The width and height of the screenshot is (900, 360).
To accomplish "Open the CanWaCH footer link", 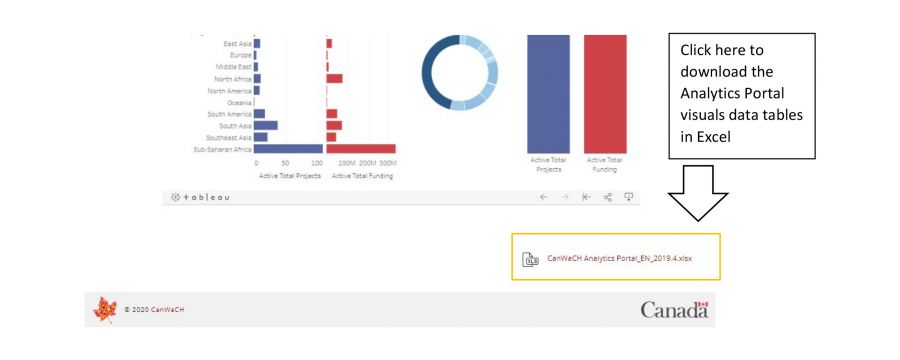I will pyautogui.click(x=168, y=309).
